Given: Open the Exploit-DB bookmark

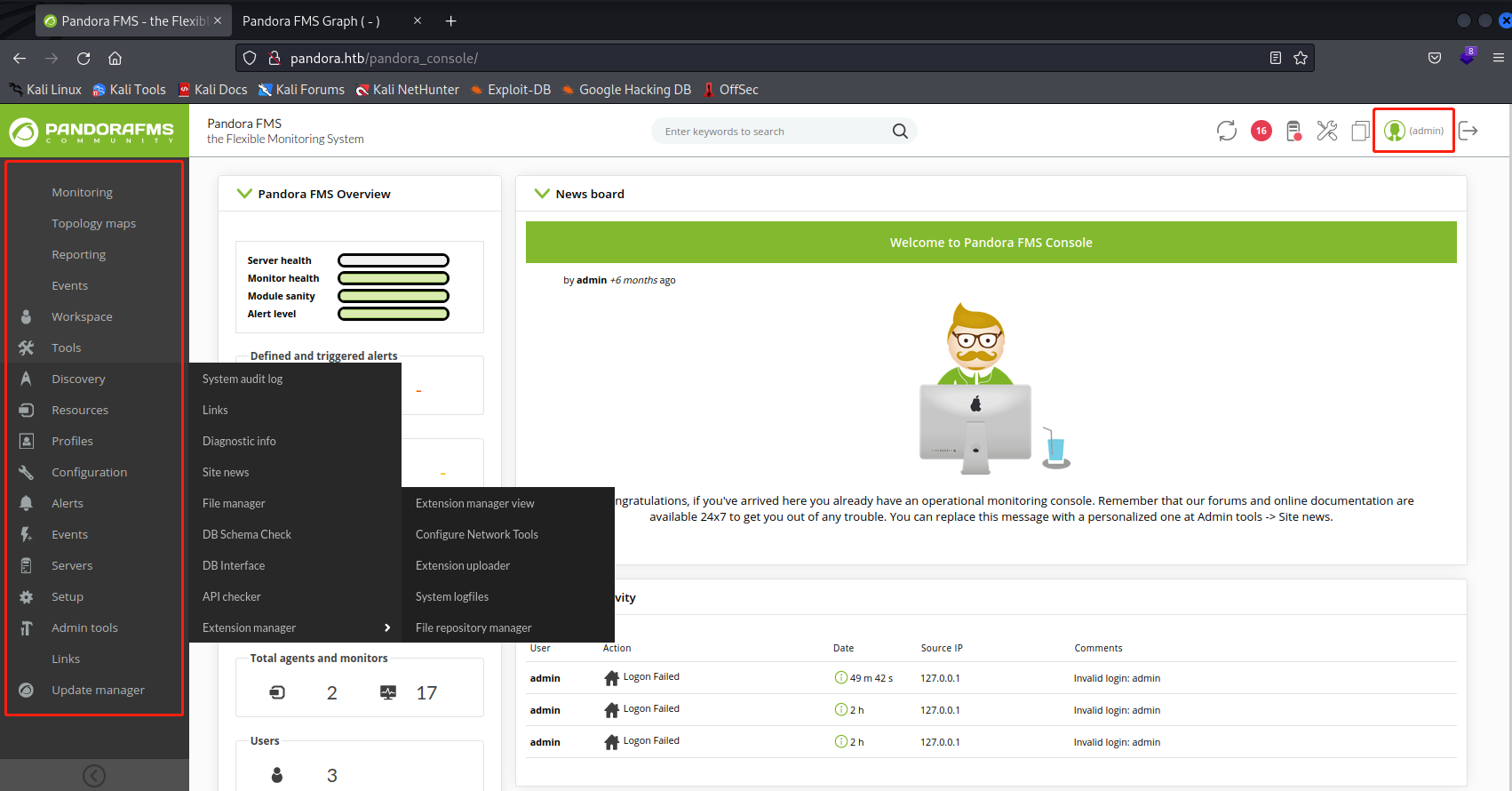Looking at the screenshot, I should [x=511, y=90].
